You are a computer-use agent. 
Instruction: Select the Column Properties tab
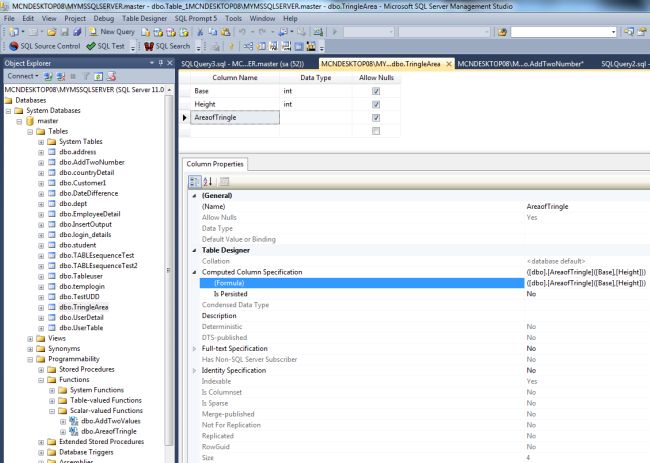pyautogui.click(x=215, y=164)
